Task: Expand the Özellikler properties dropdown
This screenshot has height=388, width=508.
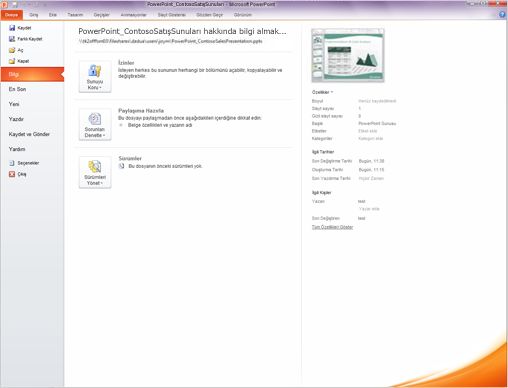Action: (322, 92)
